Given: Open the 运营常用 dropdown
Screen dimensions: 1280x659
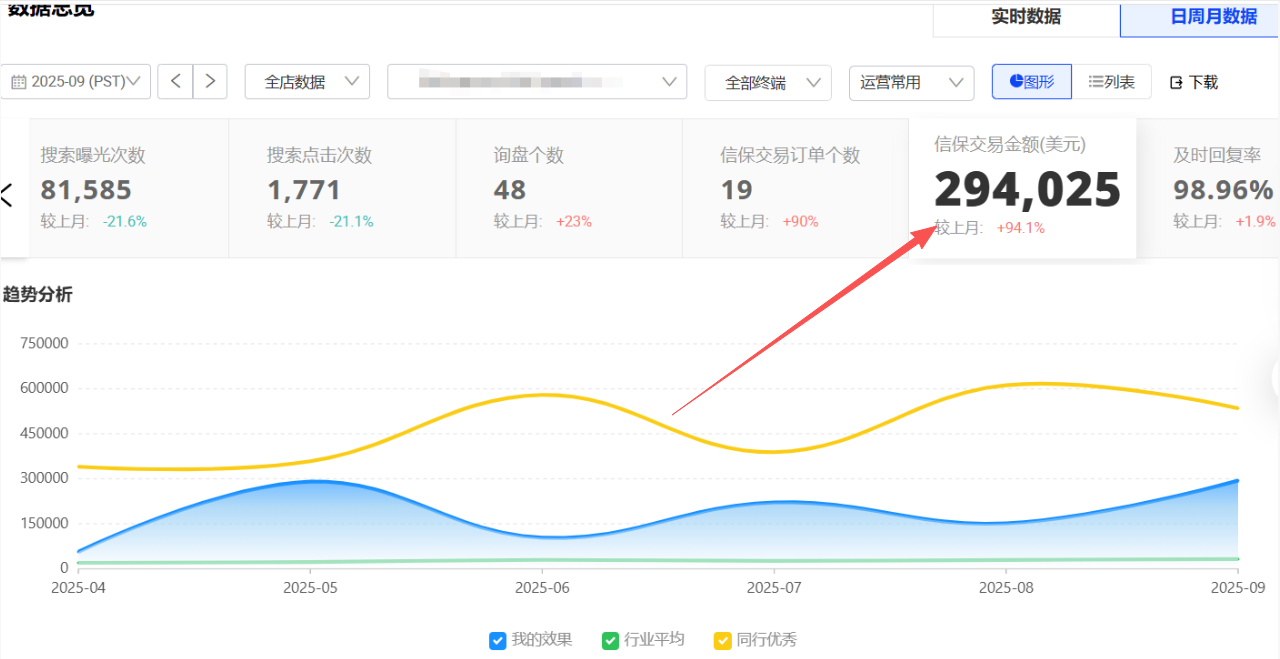Looking at the screenshot, I should point(911,82).
